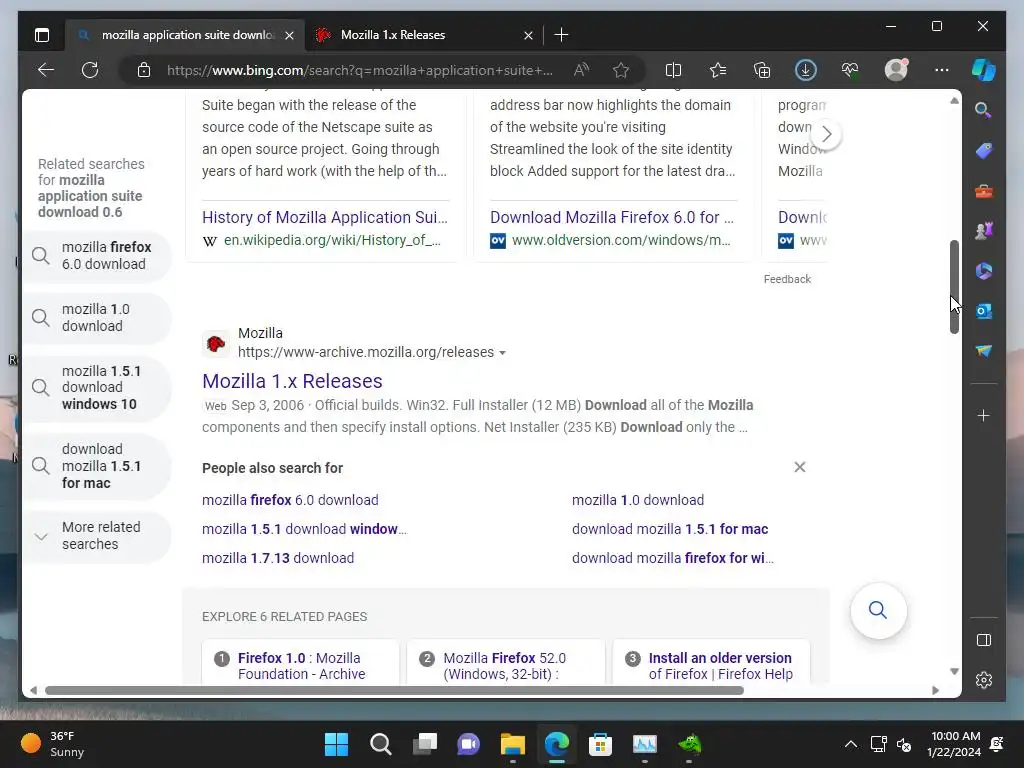Open Mozilla Firefox 52.0 related page card
This screenshot has height=768, width=1024.
[505, 662]
